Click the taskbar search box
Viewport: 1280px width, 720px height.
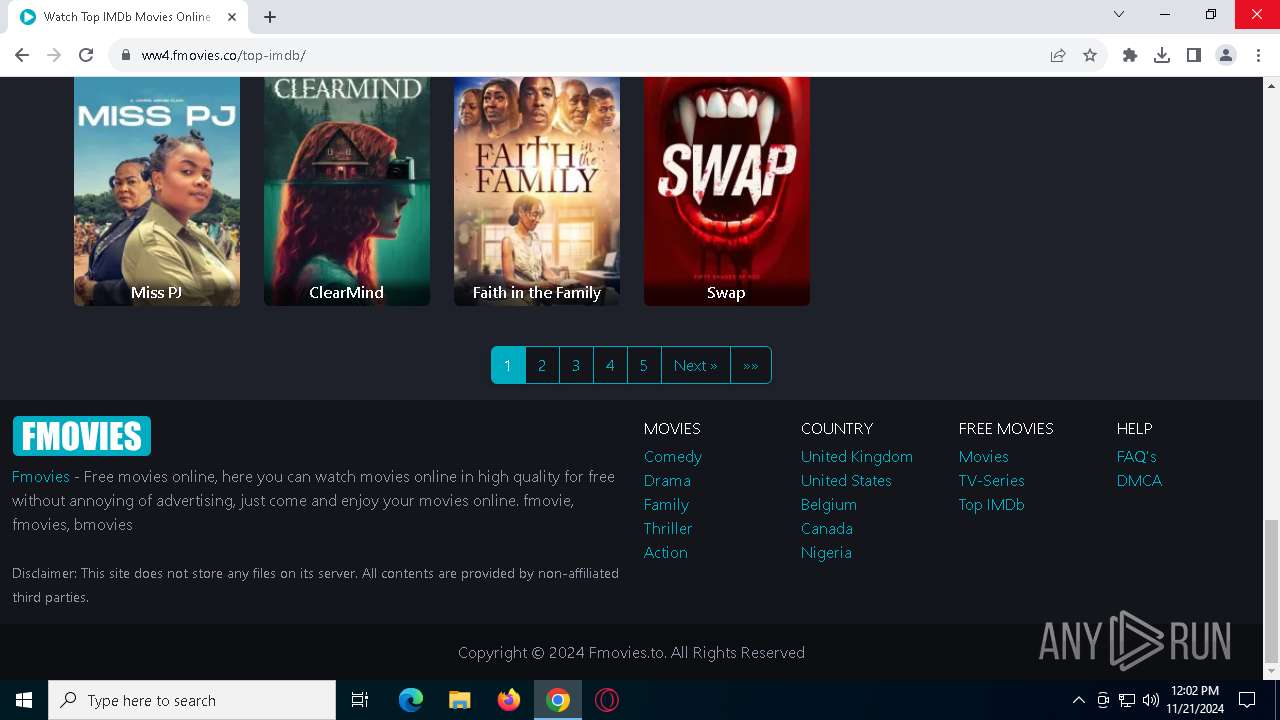point(192,700)
